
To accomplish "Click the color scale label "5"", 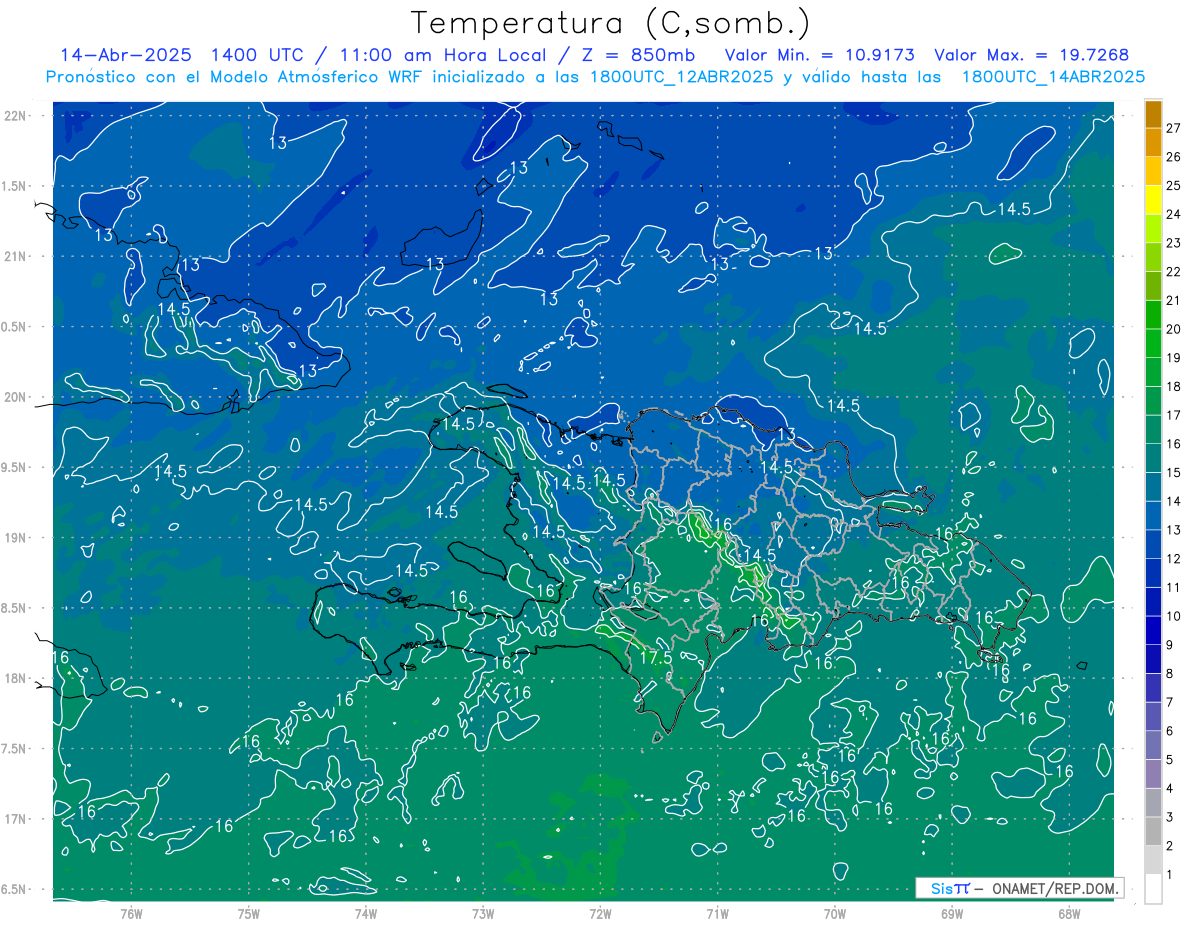I will coord(1170,760).
